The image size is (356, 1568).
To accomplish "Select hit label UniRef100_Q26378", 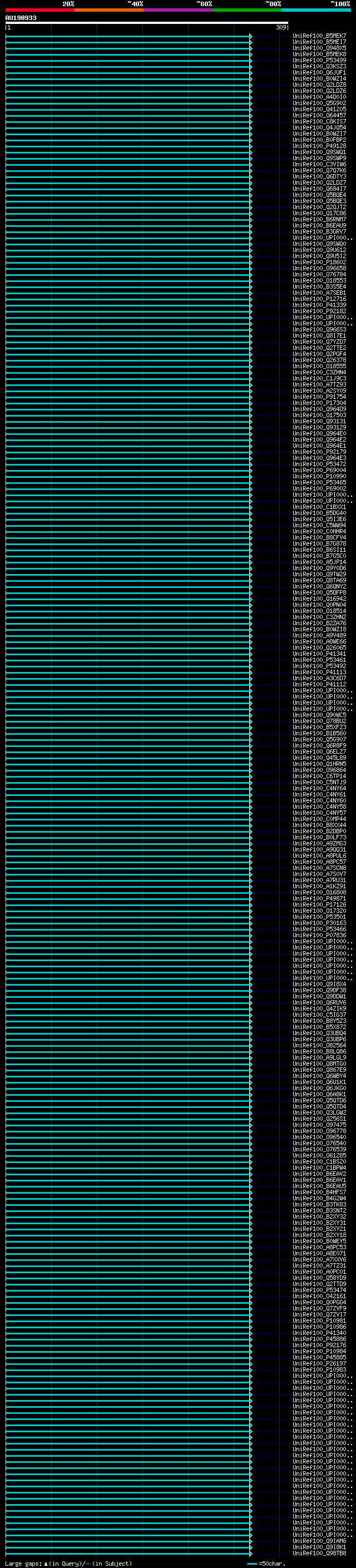I will point(319,360).
